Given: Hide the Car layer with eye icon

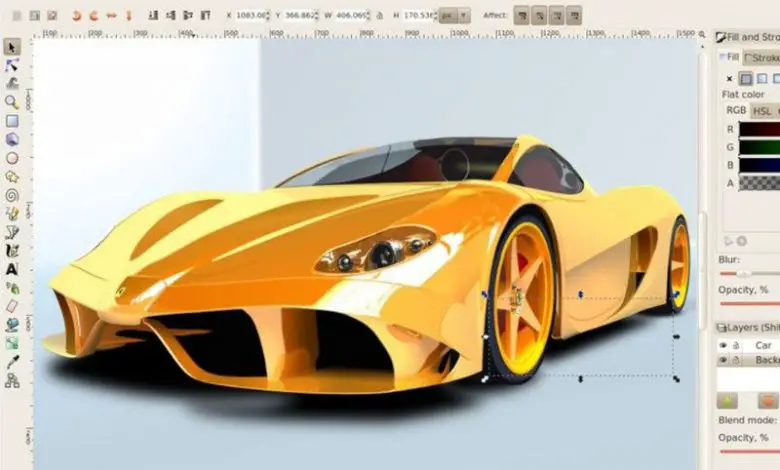Looking at the screenshot, I should (x=723, y=345).
